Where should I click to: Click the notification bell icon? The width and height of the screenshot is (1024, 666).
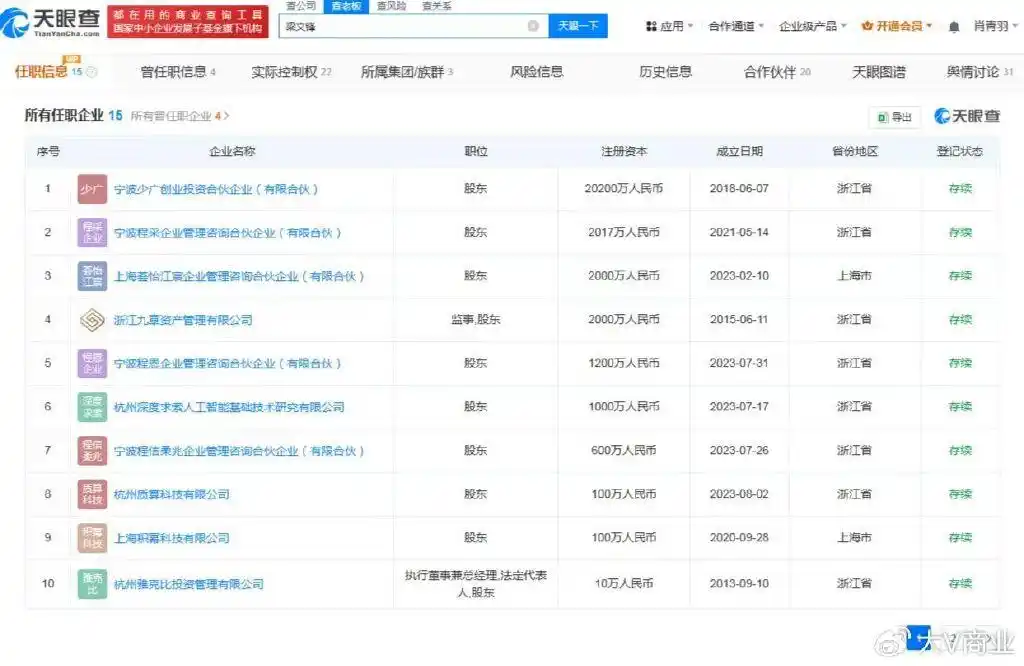953,26
